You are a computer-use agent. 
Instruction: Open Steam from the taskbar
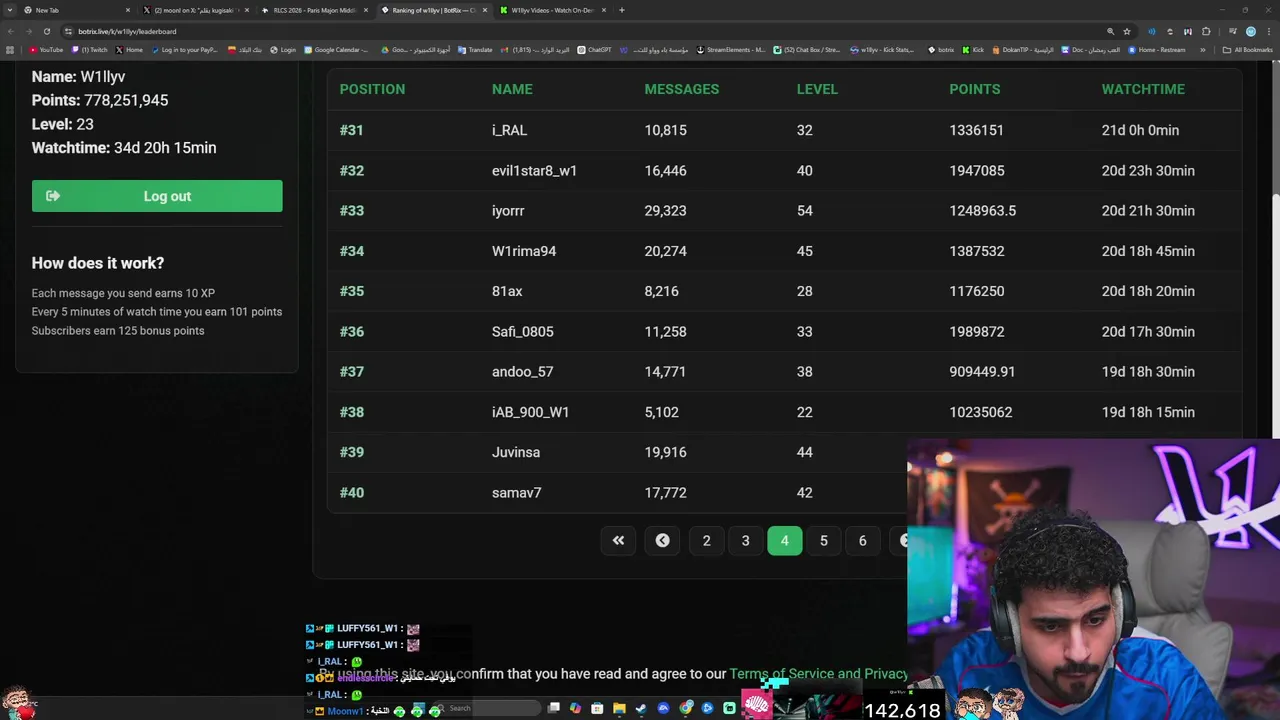pos(641,708)
